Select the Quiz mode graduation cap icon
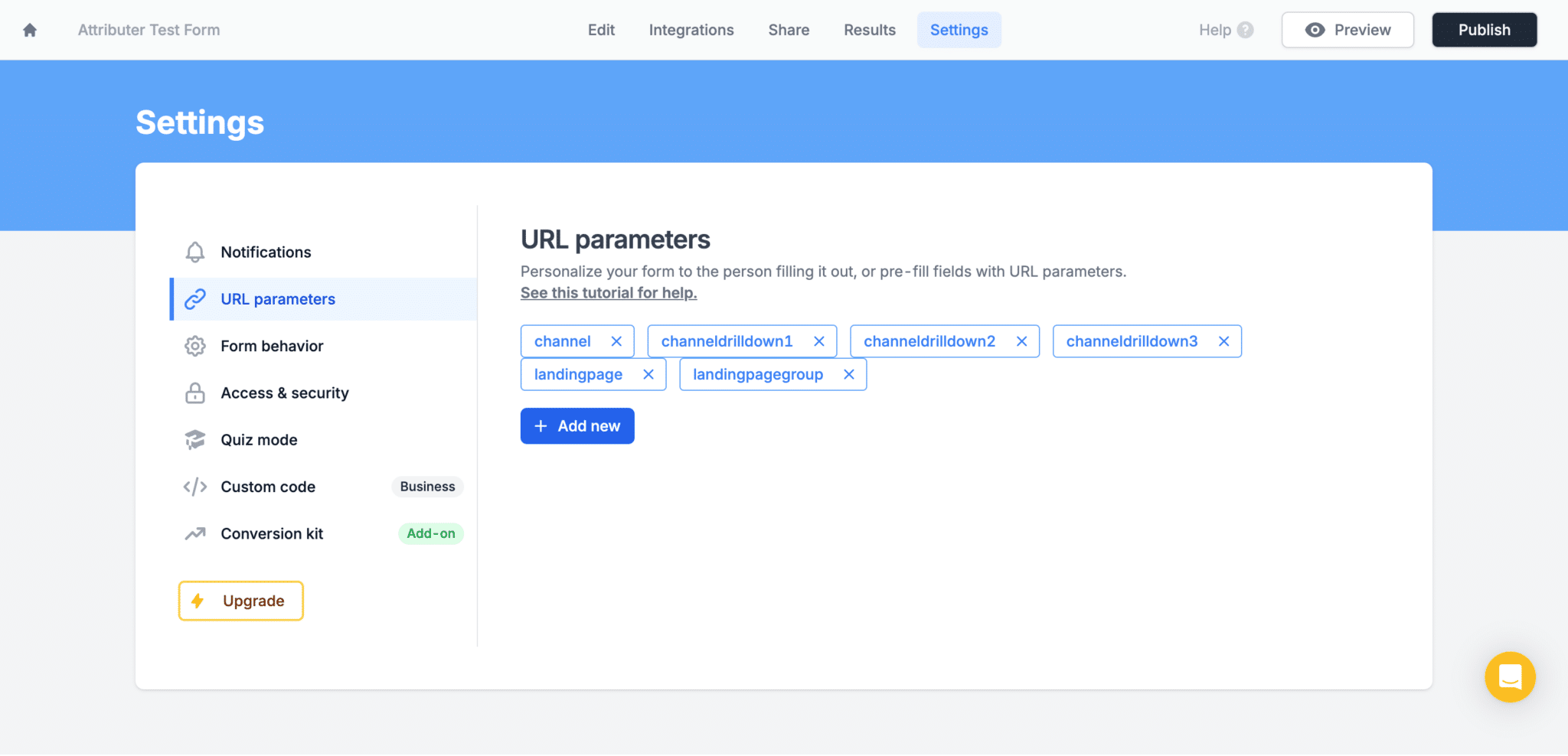The width and height of the screenshot is (1568, 756). pos(195,439)
